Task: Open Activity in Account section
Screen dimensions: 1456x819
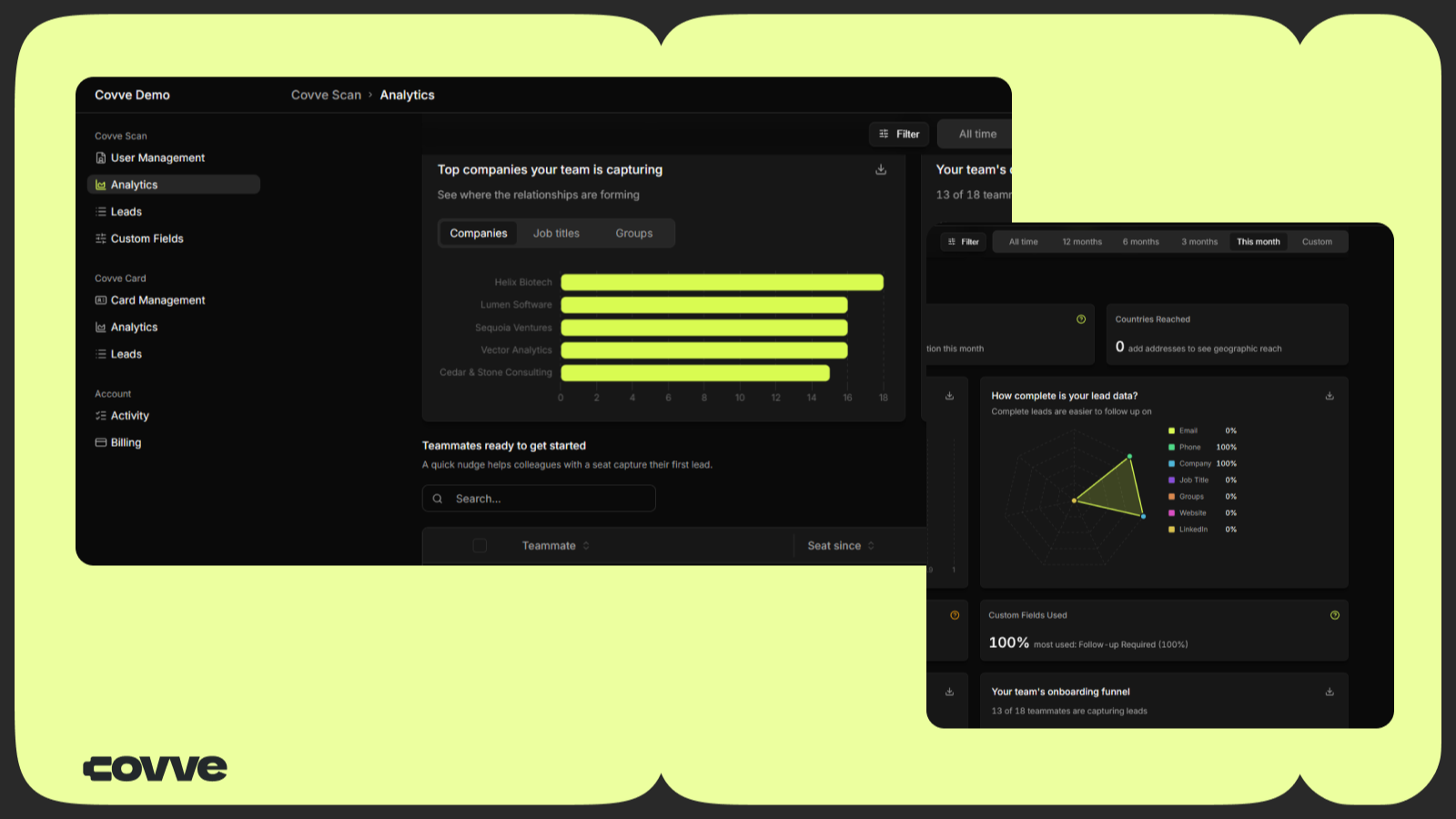Action: click(122, 415)
